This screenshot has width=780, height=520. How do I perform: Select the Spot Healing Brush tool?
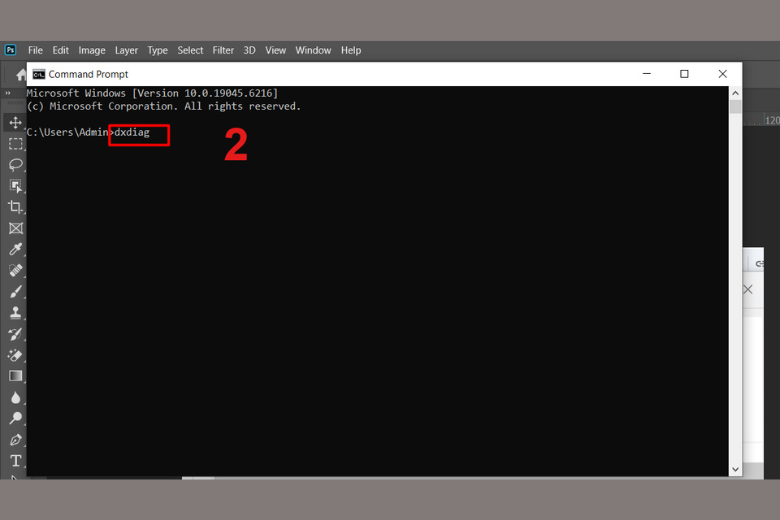(x=15, y=270)
